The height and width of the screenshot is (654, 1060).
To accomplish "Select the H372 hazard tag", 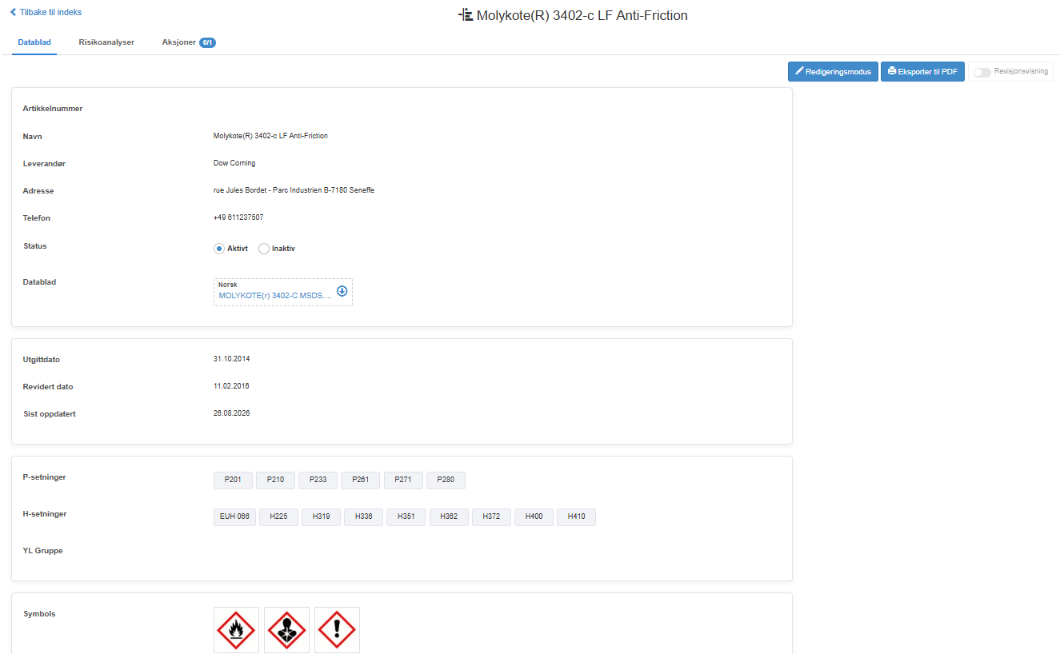I will [491, 517].
